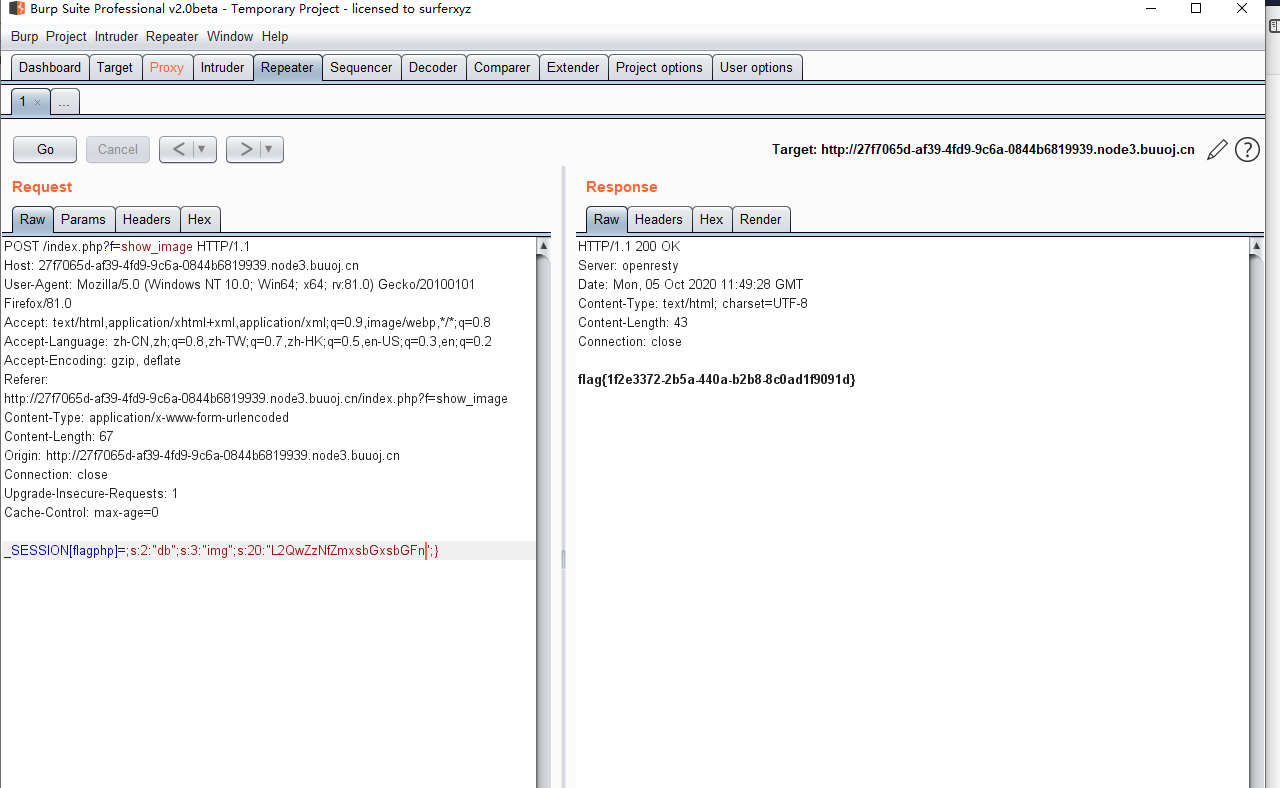The height and width of the screenshot is (788, 1280).
Task: Click the POST /index.php?f=show_image request line
Action: pyautogui.click(x=127, y=246)
